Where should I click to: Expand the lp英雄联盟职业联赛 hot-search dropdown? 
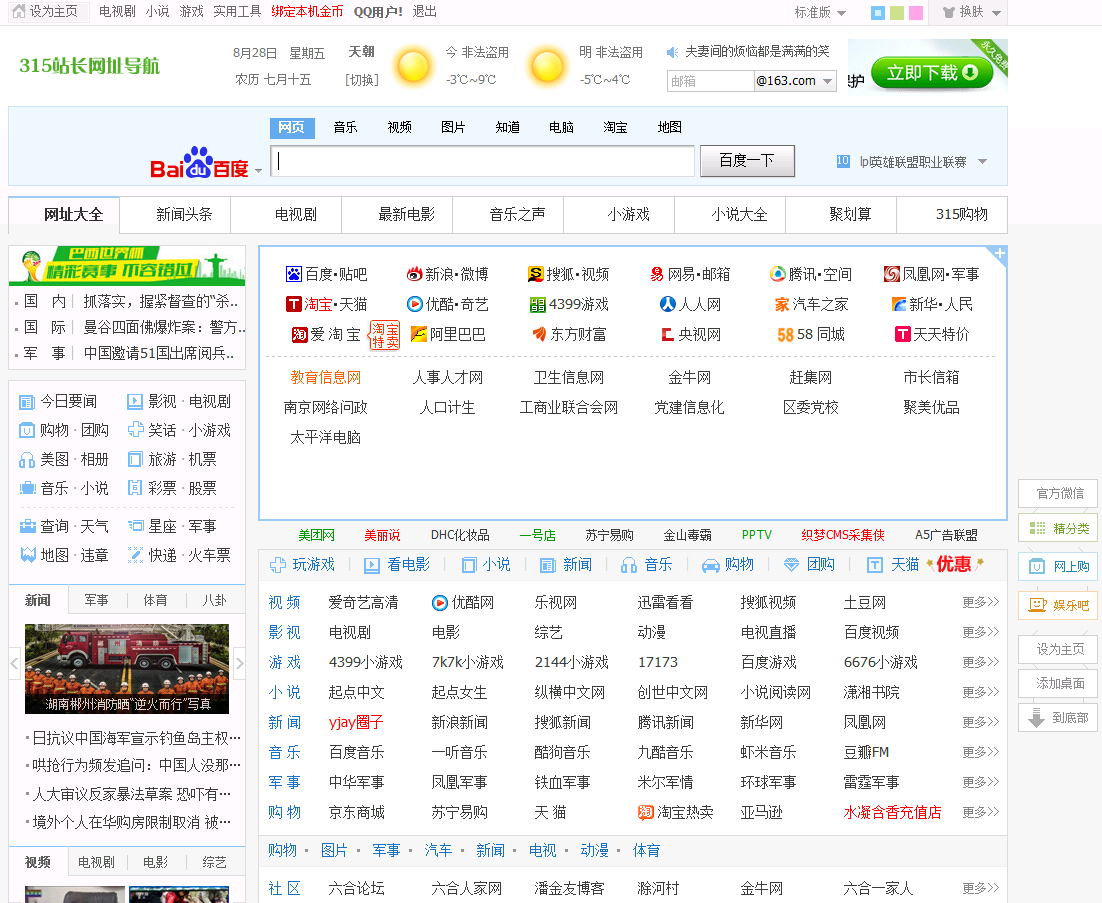point(982,162)
